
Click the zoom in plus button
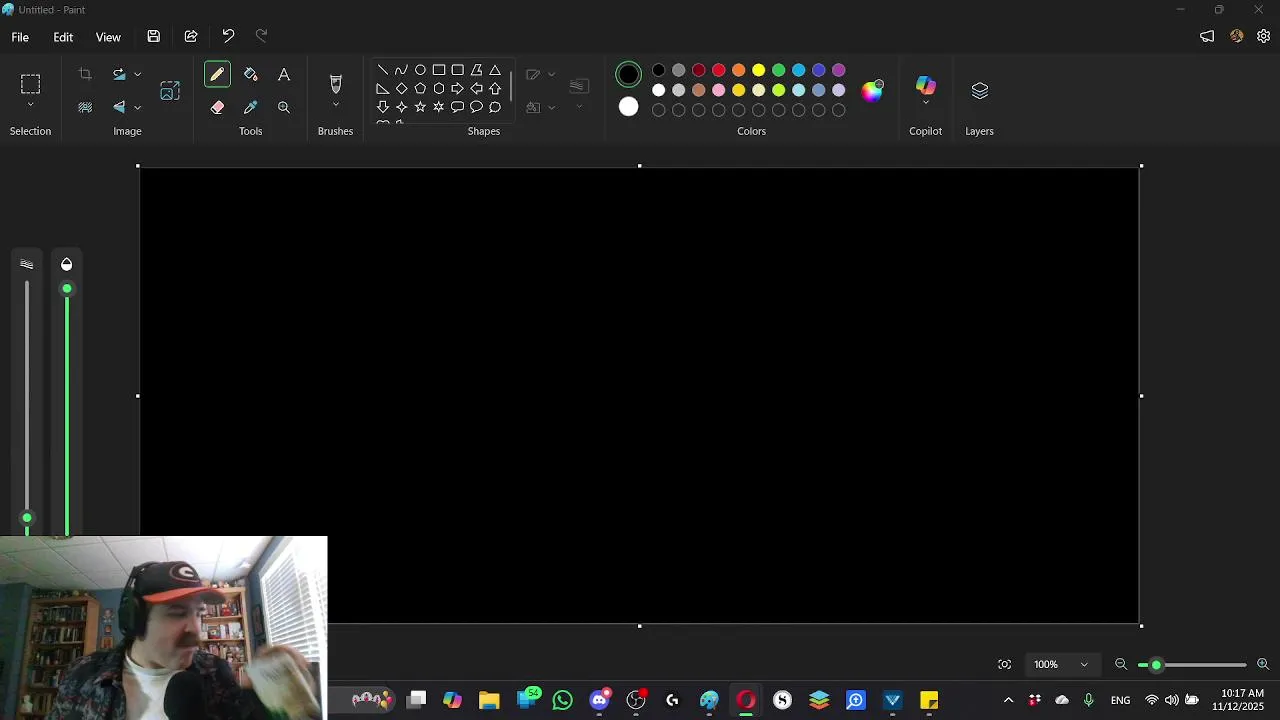1263,665
